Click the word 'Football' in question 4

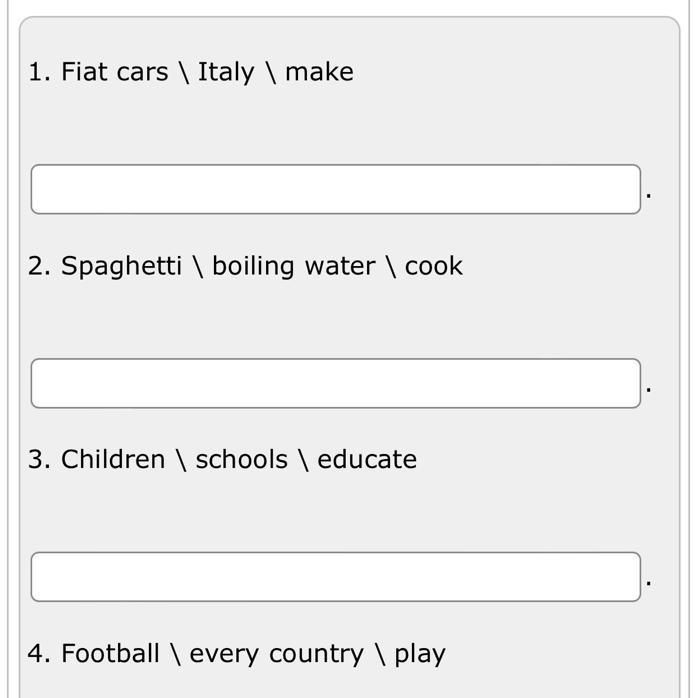(x=110, y=654)
